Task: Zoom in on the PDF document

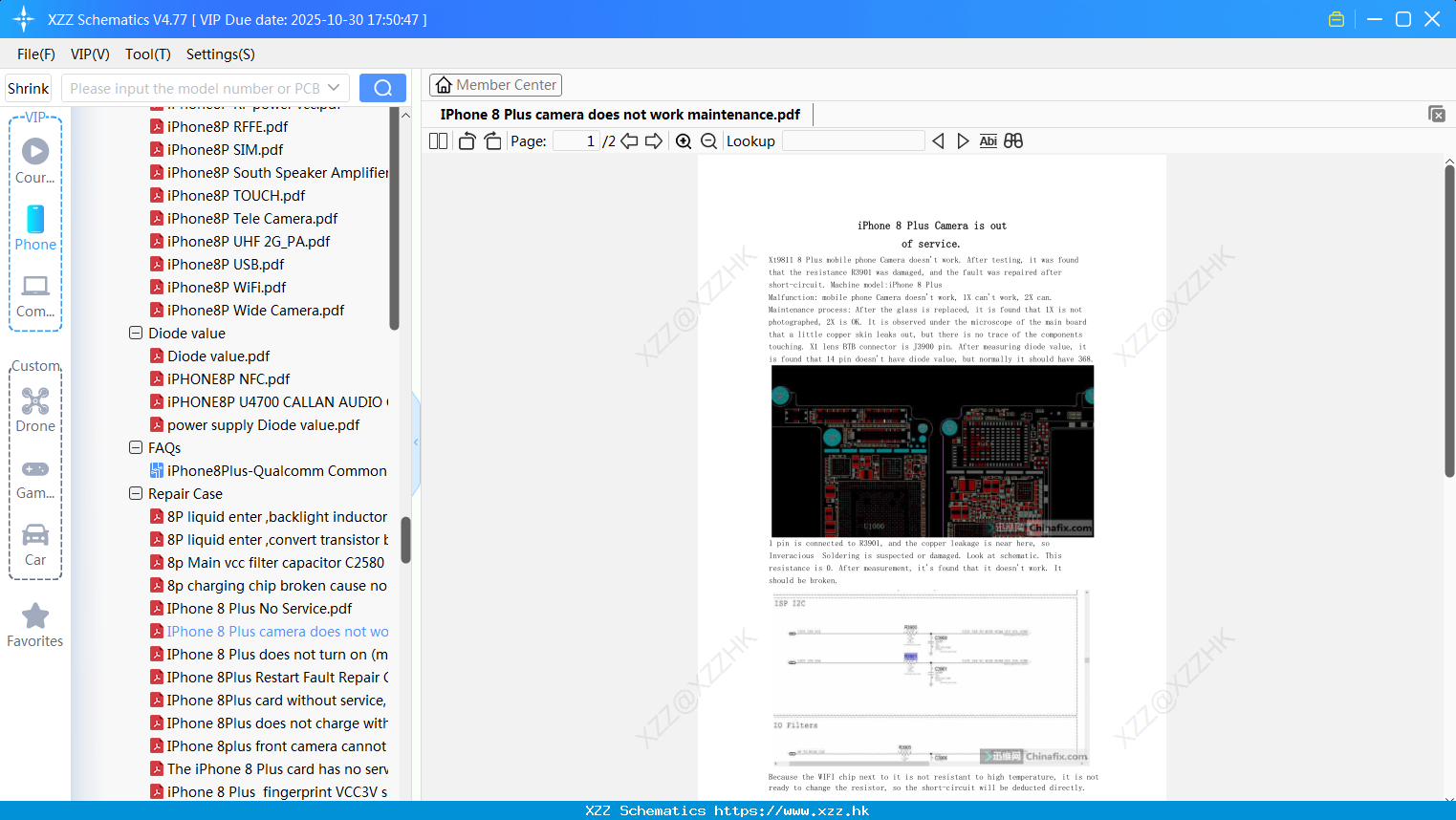Action: tap(684, 140)
